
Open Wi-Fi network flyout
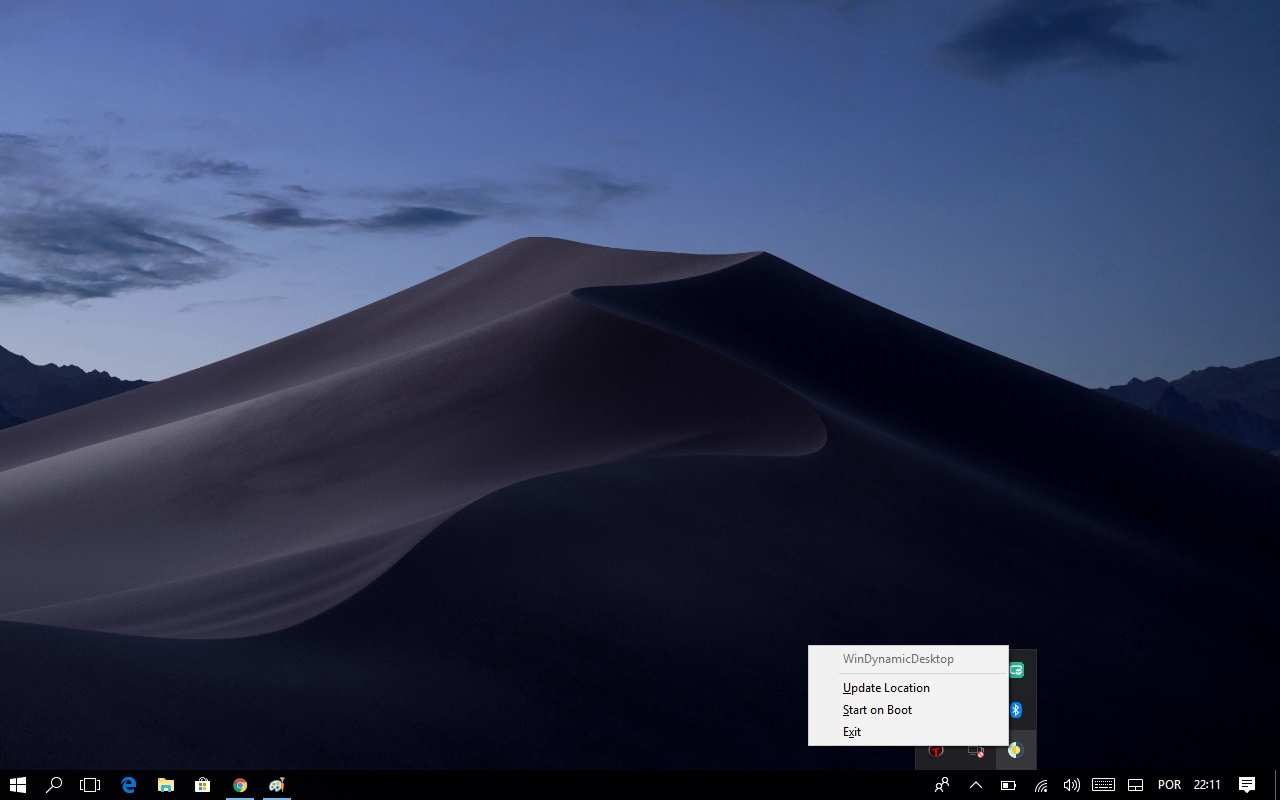tap(1041, 785)
